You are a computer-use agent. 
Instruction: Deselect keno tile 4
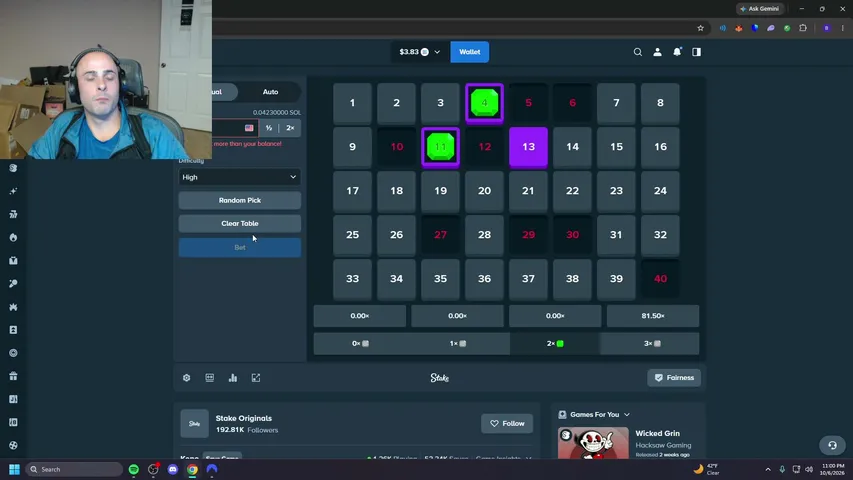click(484, 103)
